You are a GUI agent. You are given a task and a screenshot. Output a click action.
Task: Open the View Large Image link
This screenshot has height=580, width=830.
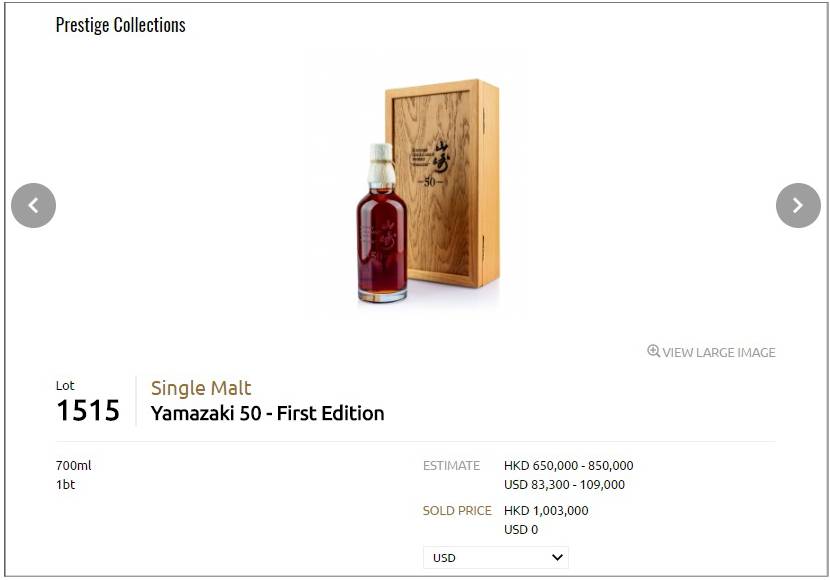tap(711, 352)
